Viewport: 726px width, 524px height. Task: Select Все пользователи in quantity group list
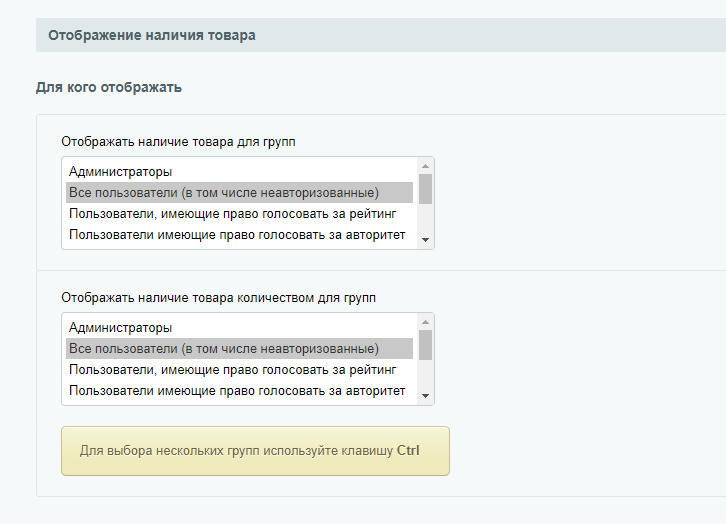239,349
